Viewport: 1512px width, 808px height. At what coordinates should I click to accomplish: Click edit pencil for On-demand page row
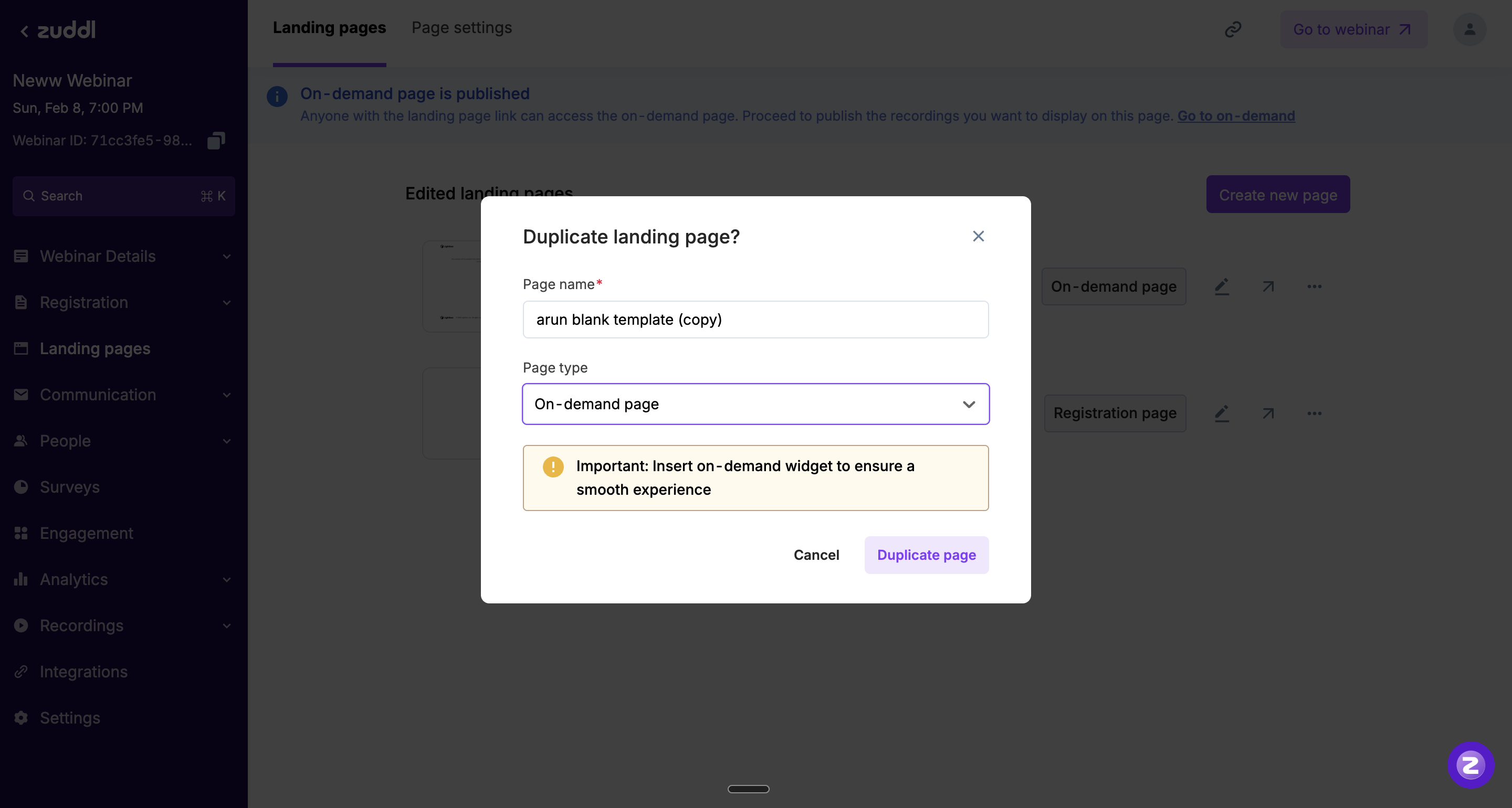click(1222, 286)
